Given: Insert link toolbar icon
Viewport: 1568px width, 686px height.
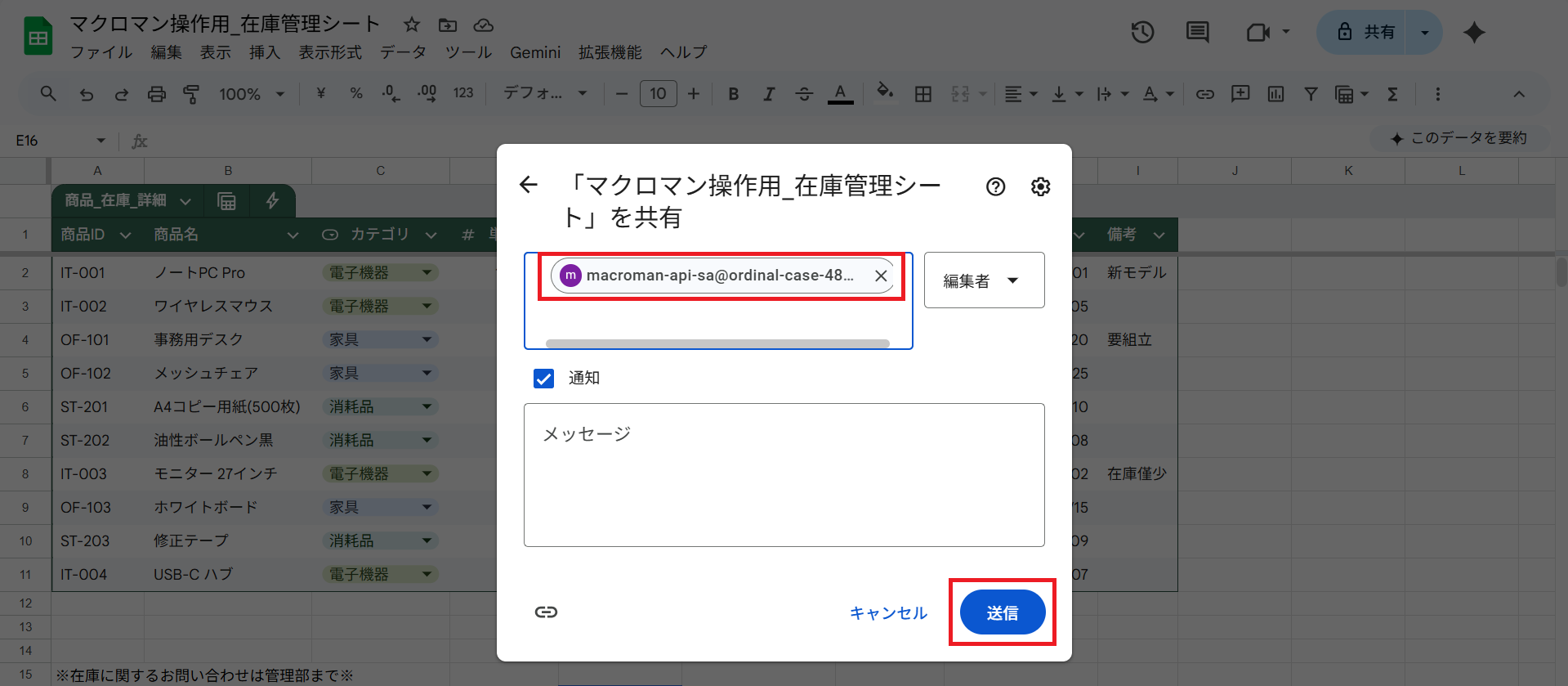Looking at the screenshot, I should click(x=1205, y=94).
